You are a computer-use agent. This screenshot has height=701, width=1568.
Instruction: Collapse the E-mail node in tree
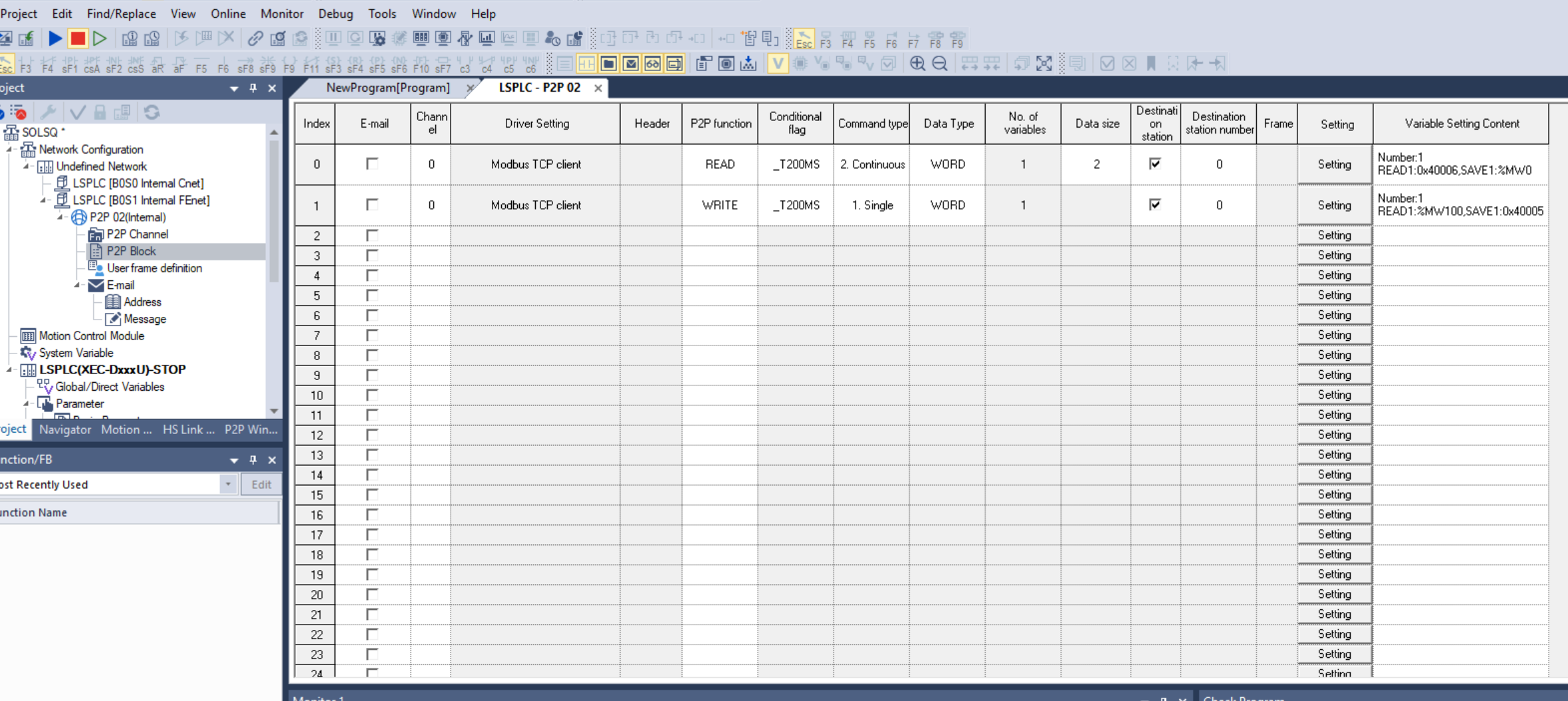(77, 285)
